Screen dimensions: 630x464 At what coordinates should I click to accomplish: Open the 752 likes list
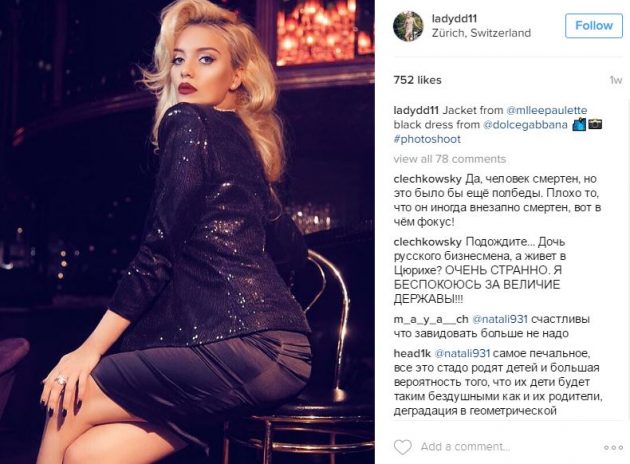(x=417, y=80)
